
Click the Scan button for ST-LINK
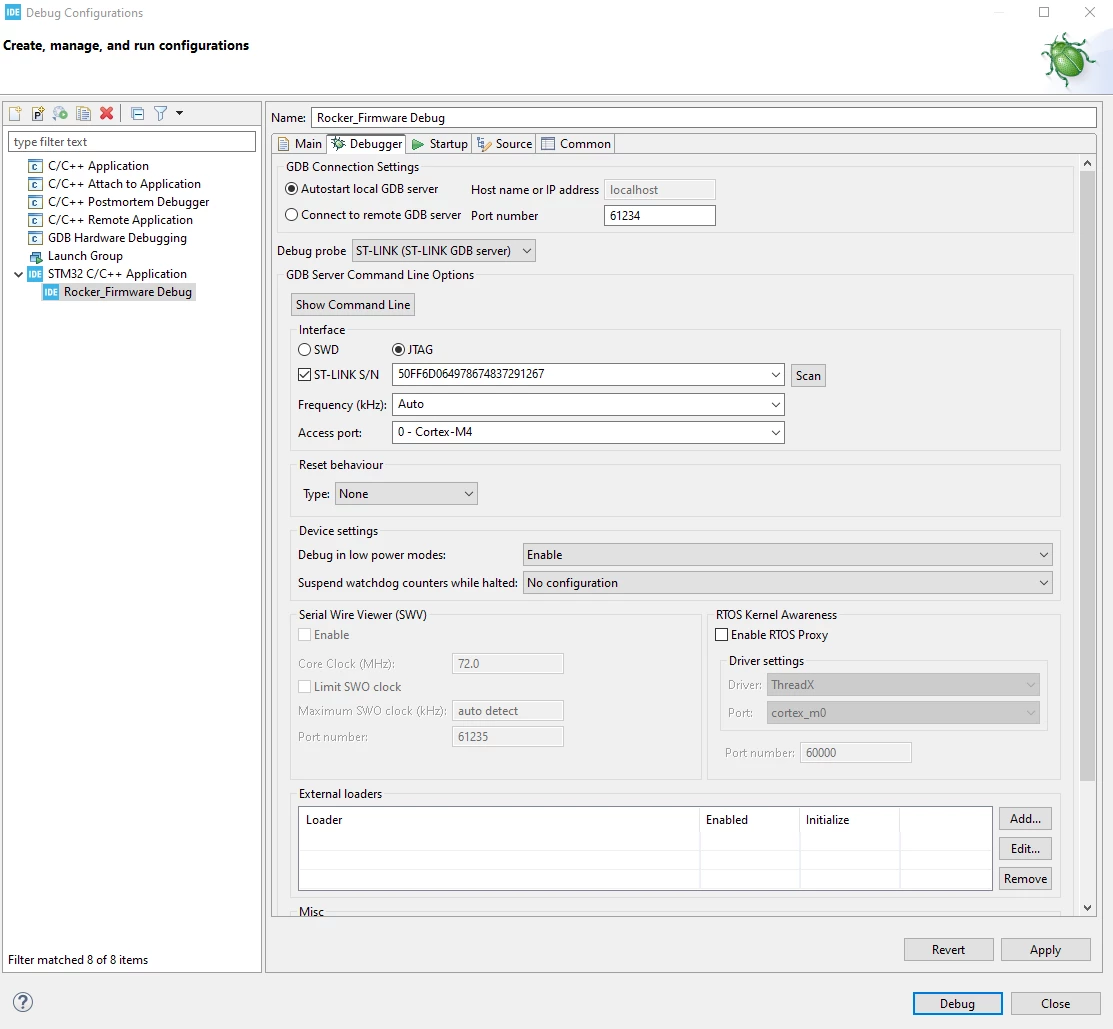[808, 375]
